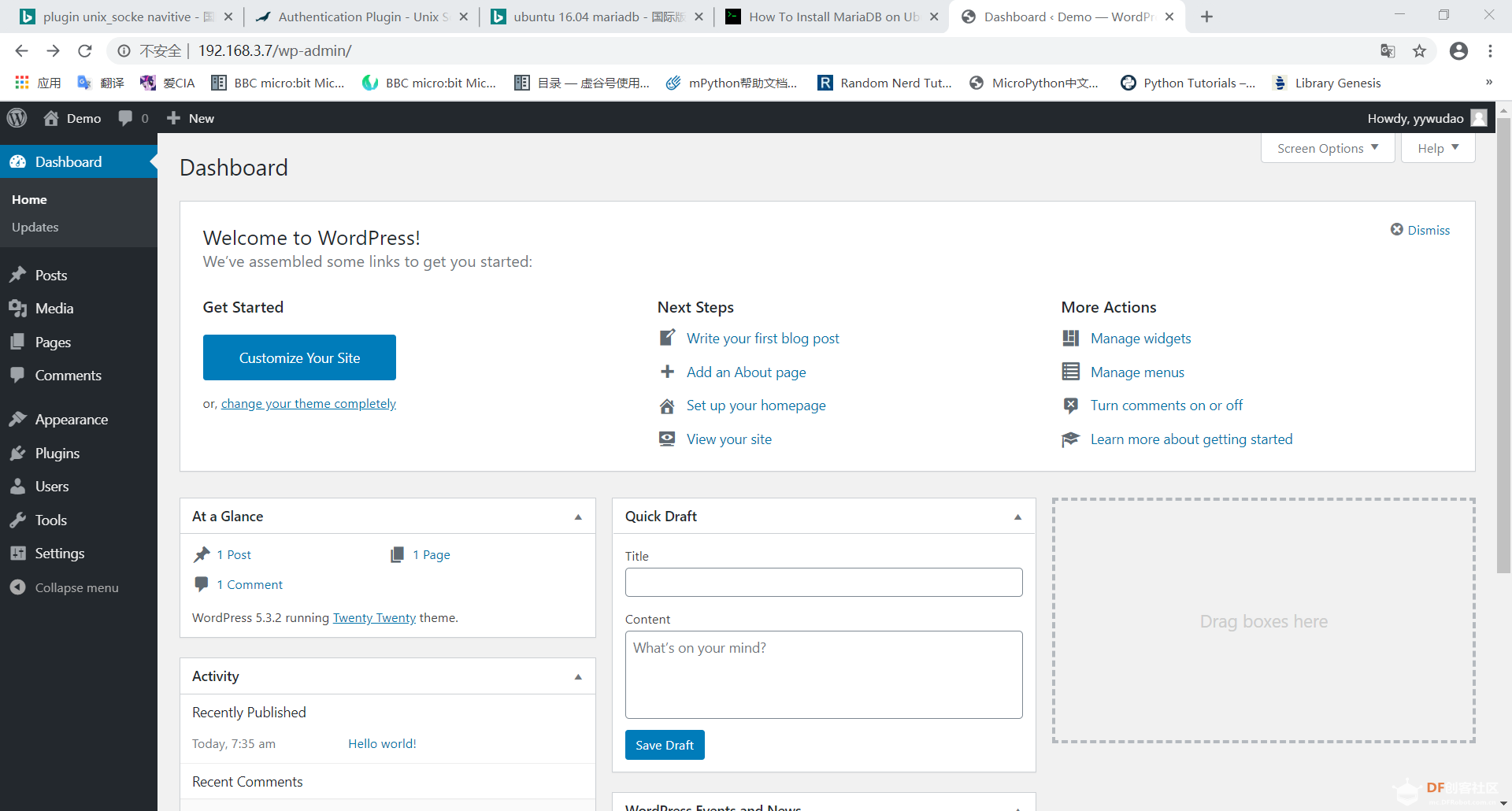Viewport: 1512px width, 811px height.
Task: Click the Dismiss X icon in welcome panel
Action: click(1397, 229)
